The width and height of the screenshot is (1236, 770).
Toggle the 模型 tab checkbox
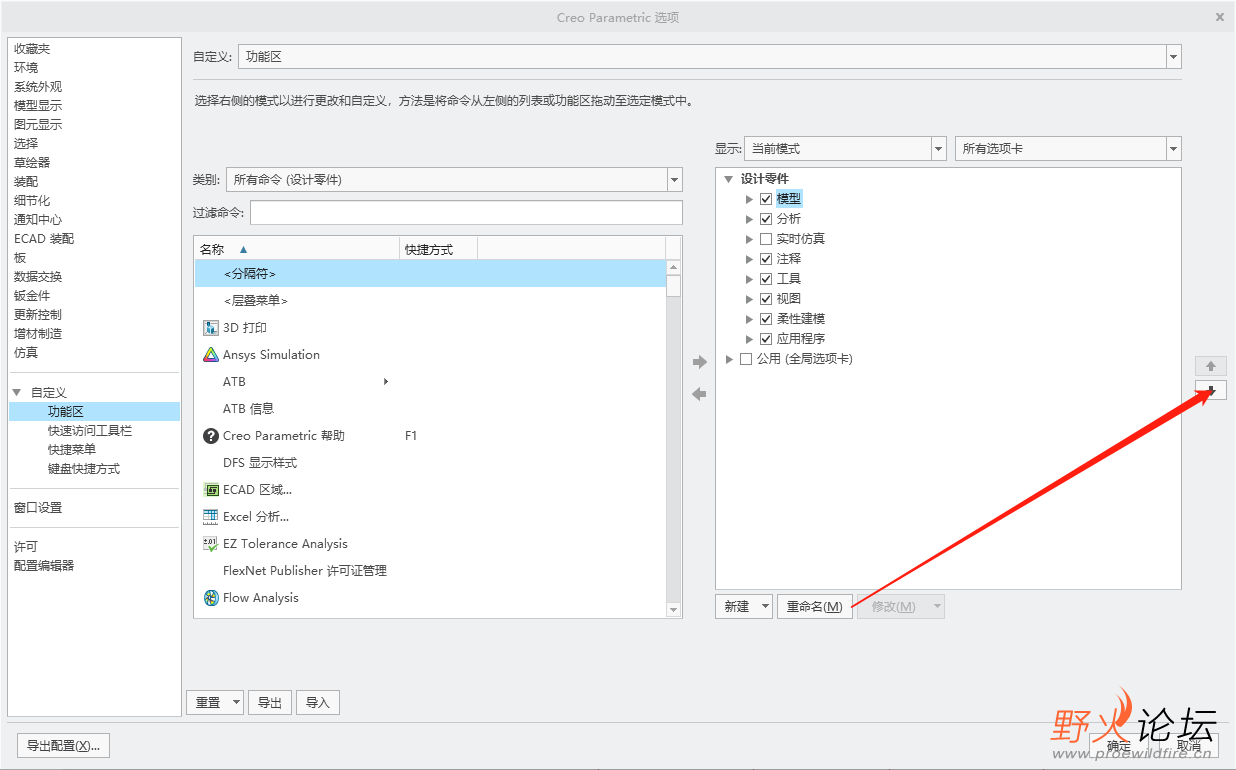coord(766,199)
